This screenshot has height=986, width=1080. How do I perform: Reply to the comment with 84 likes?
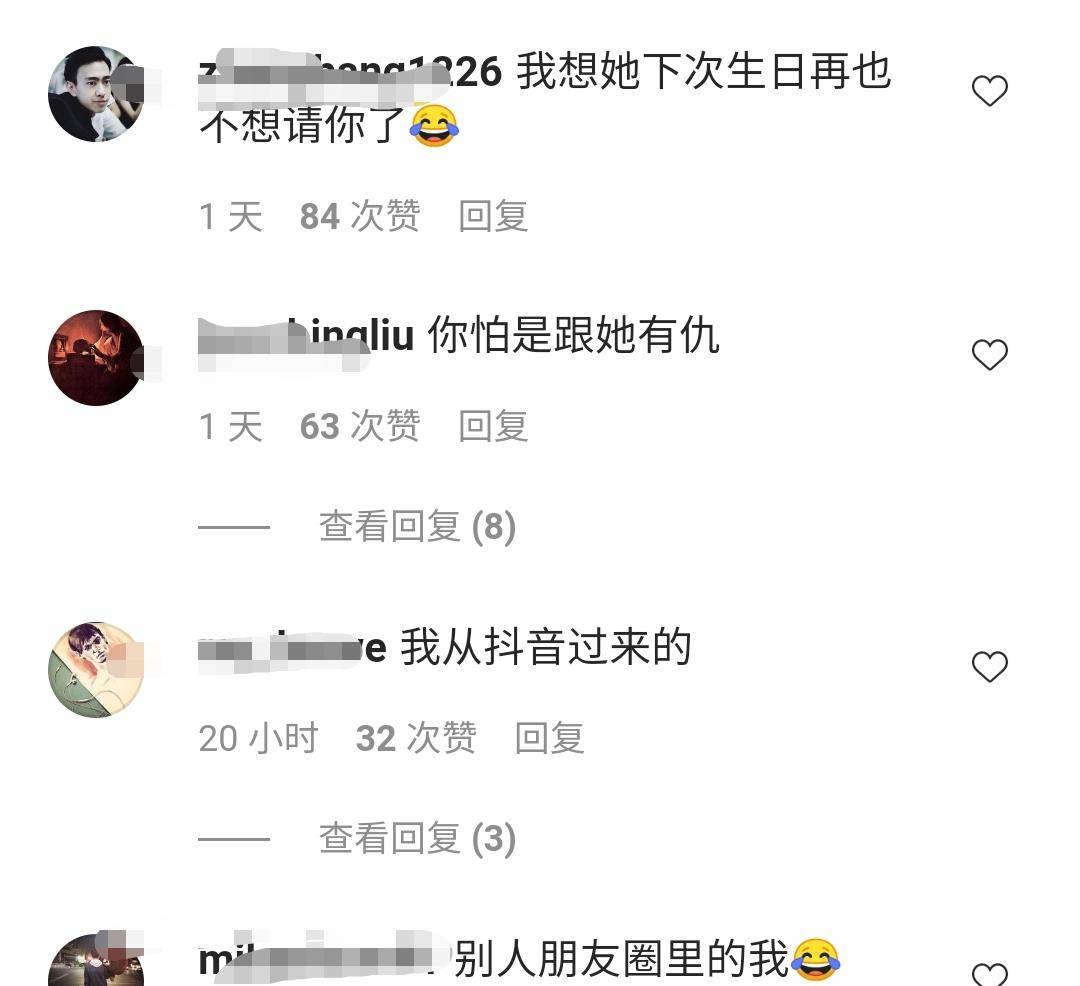[x=493, y=216]
